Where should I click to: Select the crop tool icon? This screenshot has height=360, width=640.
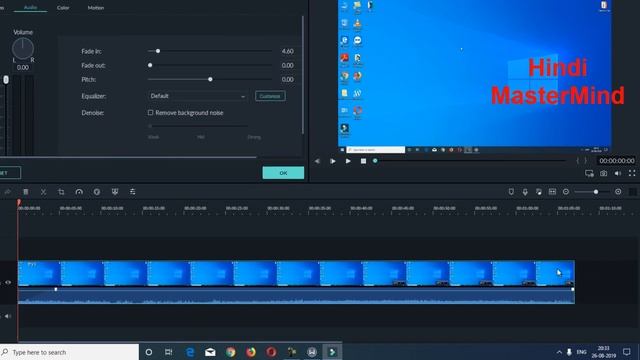61,192
